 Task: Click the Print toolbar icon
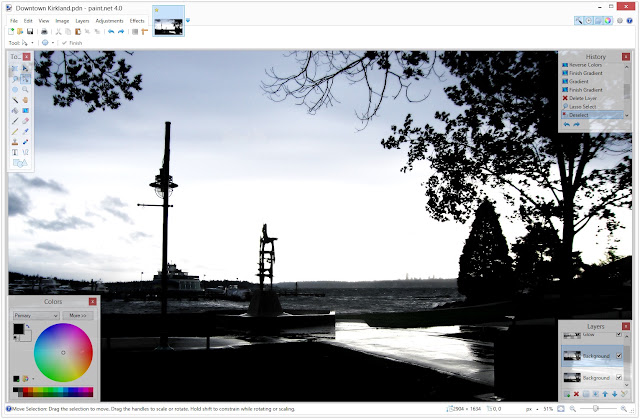[x=44, y=31]
